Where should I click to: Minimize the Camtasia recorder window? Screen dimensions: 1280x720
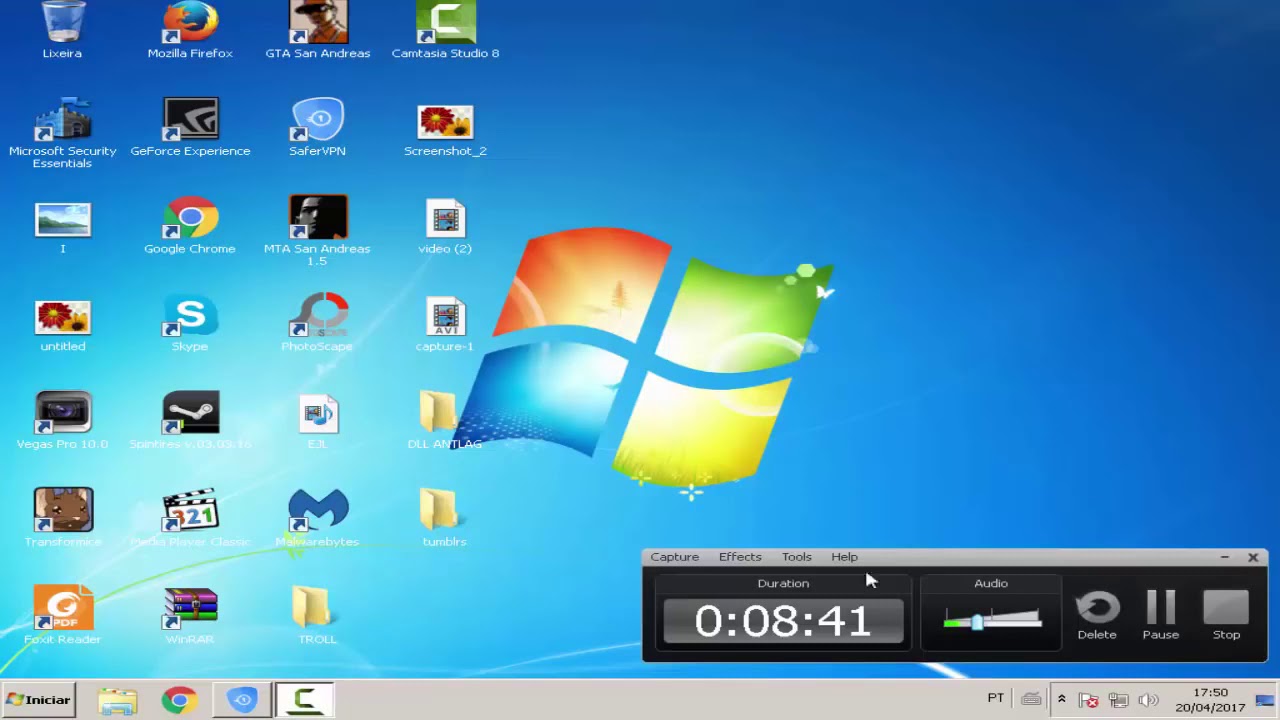1225,557
